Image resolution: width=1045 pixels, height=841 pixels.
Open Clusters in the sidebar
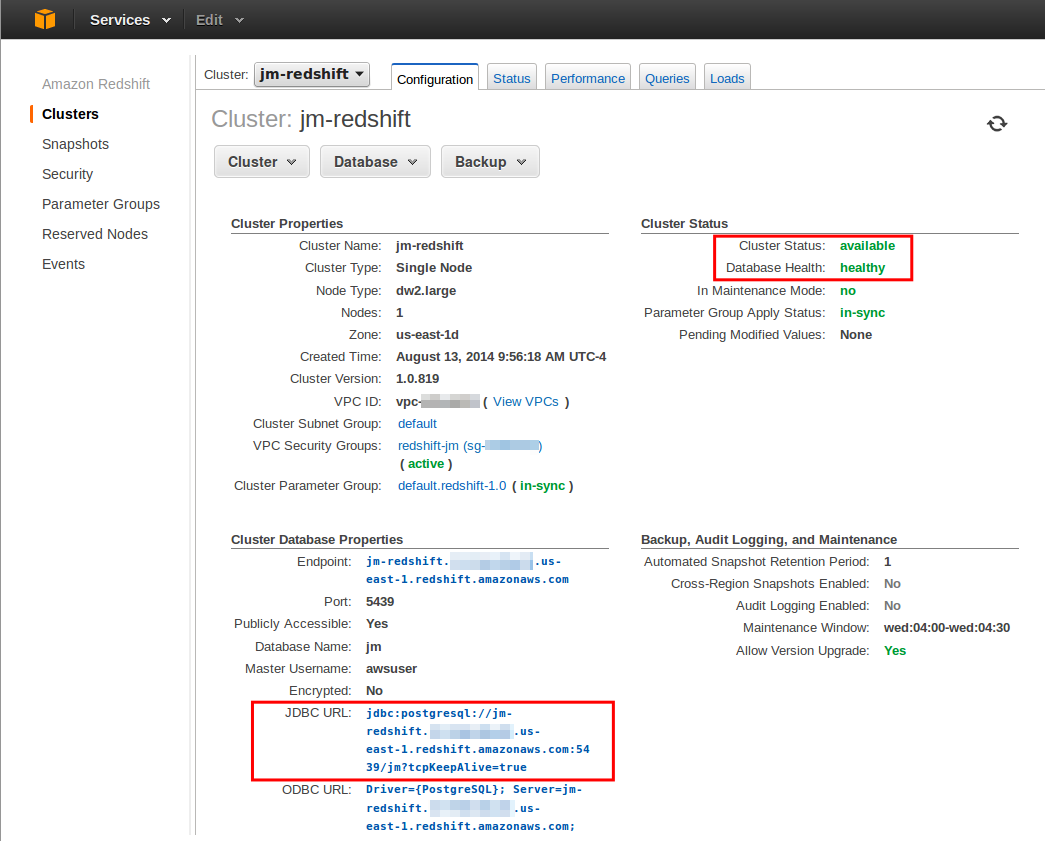coord(70,114)
